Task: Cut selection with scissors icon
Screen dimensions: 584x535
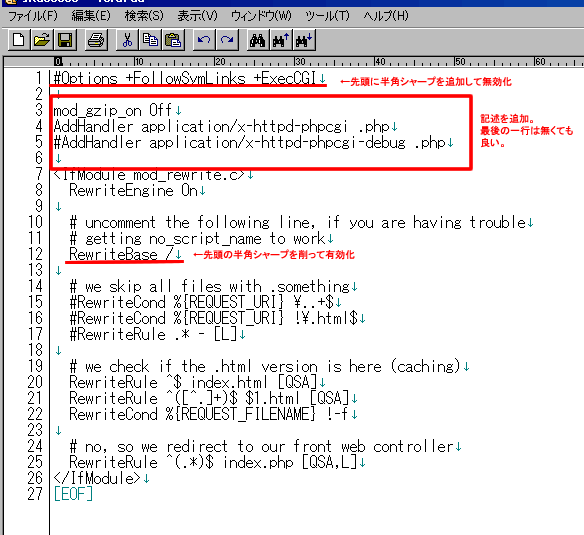Action: click(x=127, y=40)
